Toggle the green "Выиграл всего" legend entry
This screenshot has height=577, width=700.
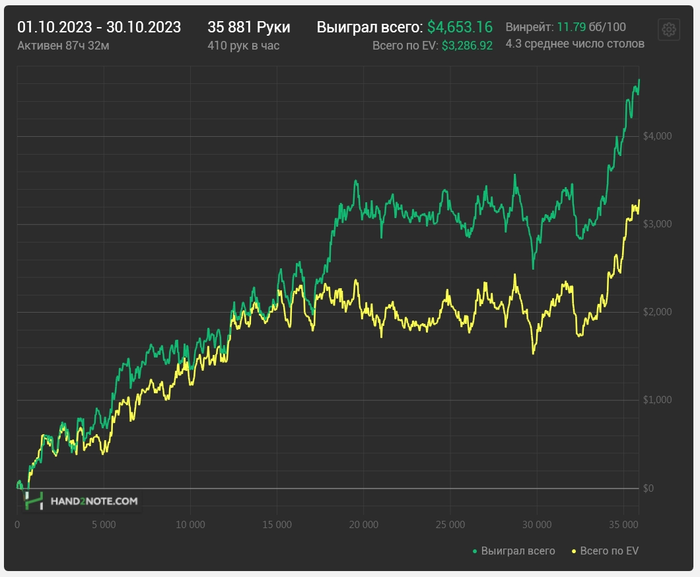514,551
